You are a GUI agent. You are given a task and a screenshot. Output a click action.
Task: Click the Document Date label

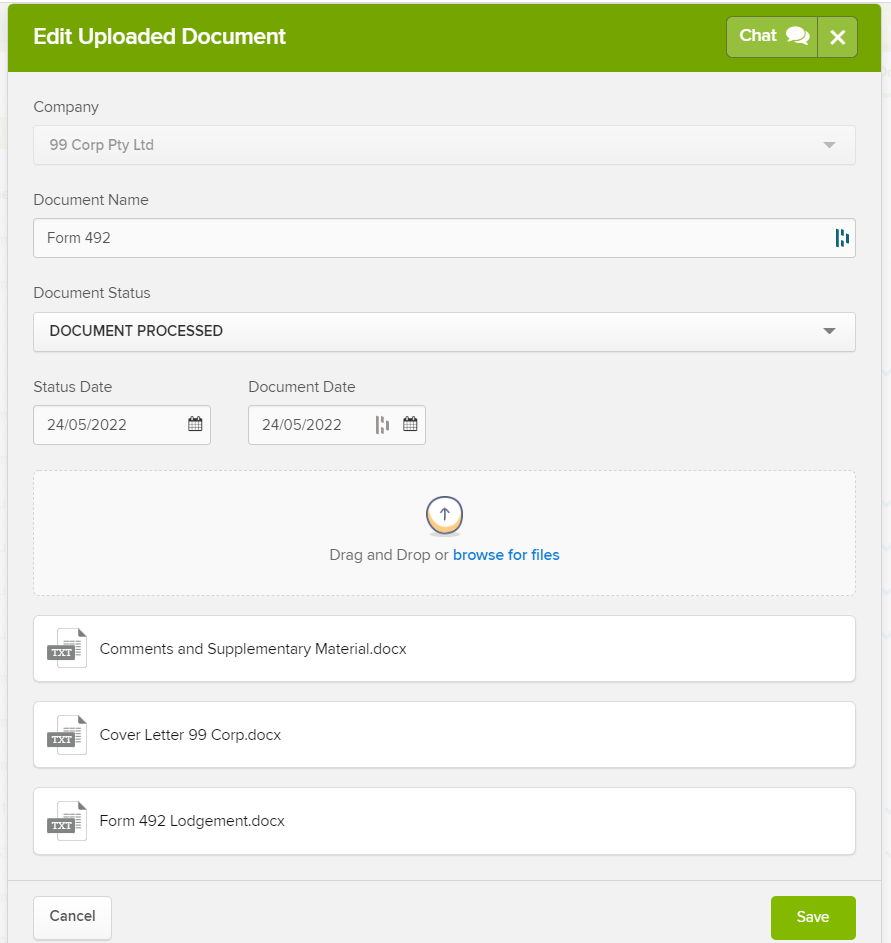pyautogui.click(x=302, y=387)
